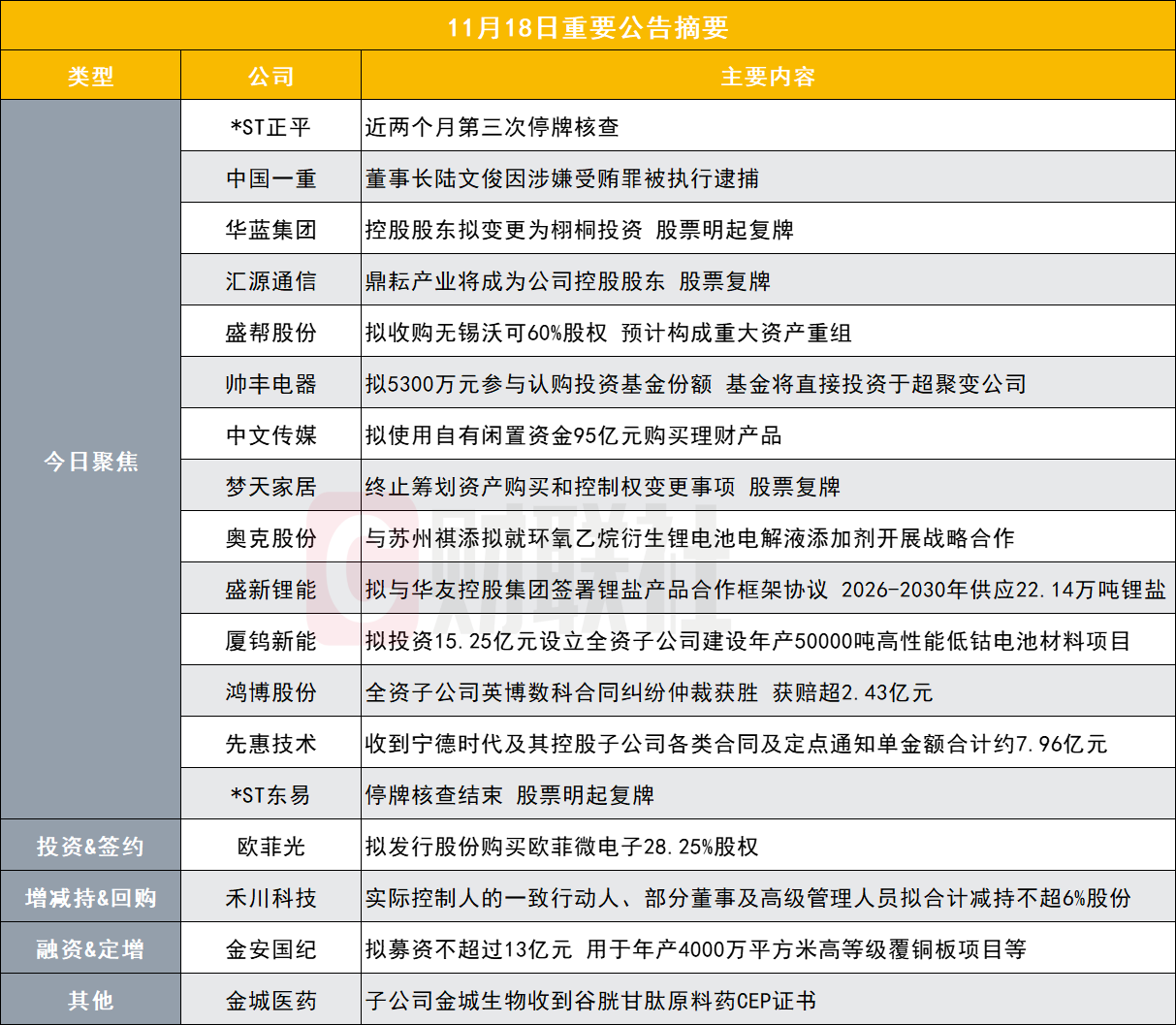Image resolution: width=1176 pixels, height=1025 pixels.
Task: Click text about 减持不超6%股份
Action: coord(748,898)
